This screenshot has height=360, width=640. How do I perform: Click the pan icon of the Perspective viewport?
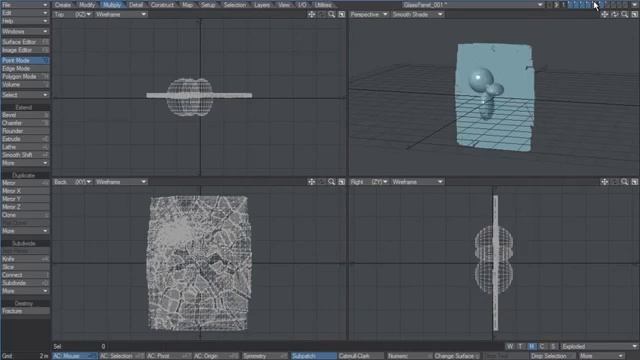tap(604, 14)
